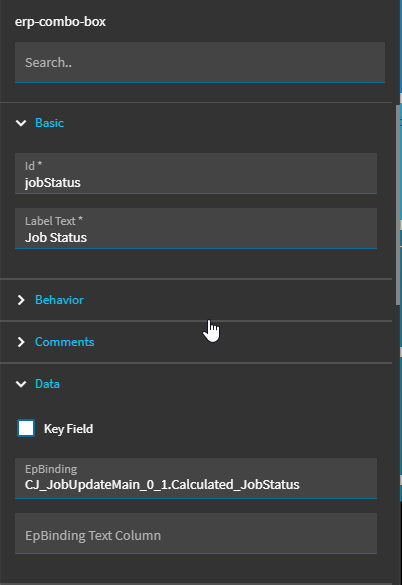Click the Search properties field
402x585 pixels.
pos(200,62)
